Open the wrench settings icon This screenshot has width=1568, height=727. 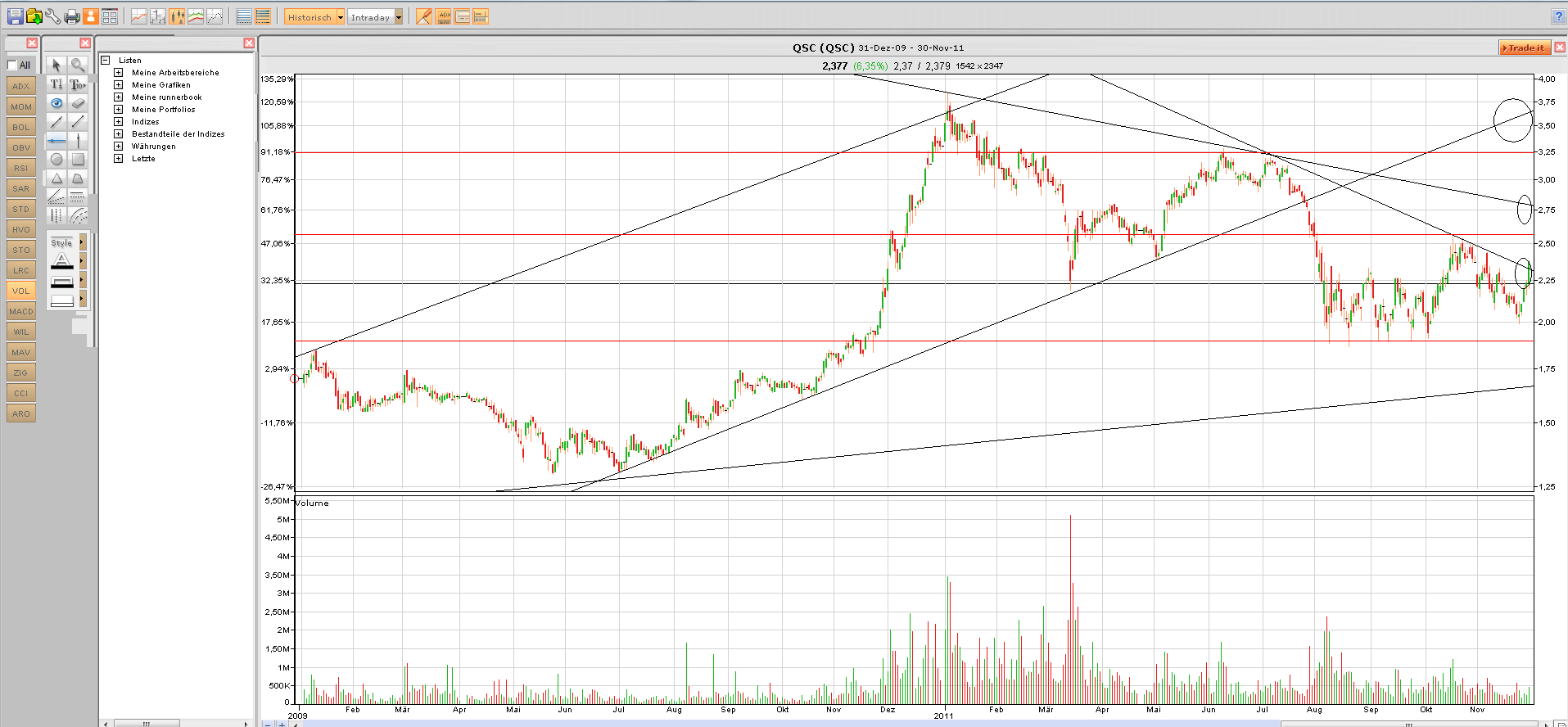coord(53,16)
